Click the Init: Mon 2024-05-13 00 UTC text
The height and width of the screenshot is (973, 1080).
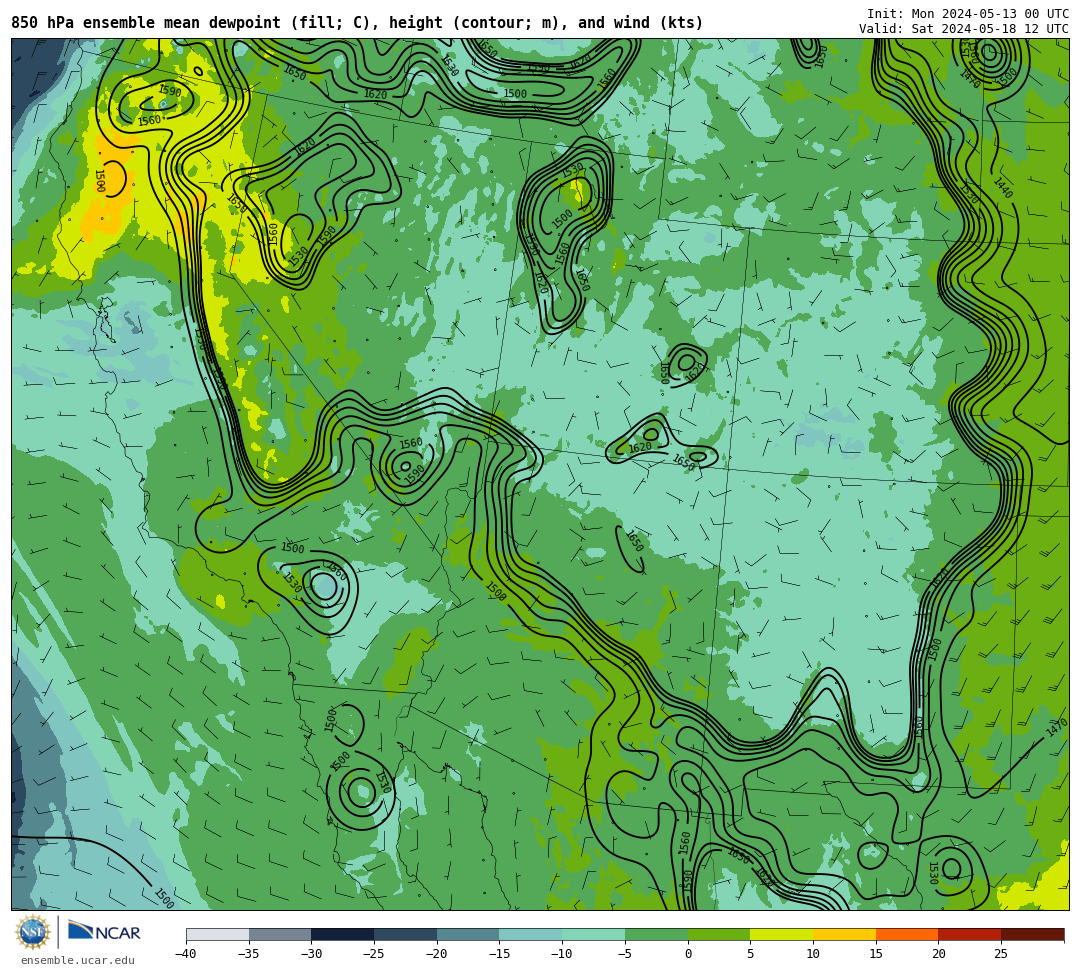968,14
